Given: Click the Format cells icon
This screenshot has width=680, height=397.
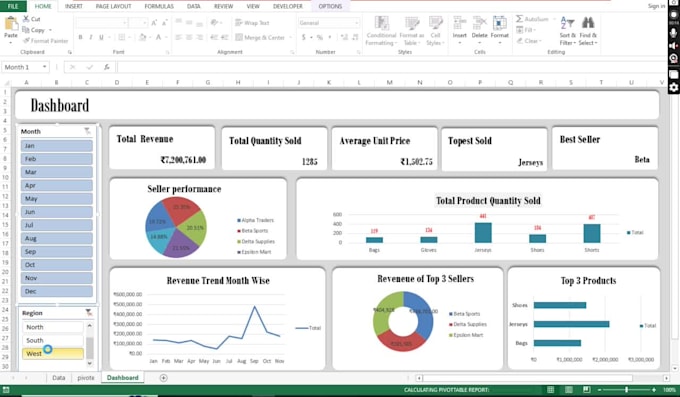Looking at the screenshot, I should click(x=499, y=23).
